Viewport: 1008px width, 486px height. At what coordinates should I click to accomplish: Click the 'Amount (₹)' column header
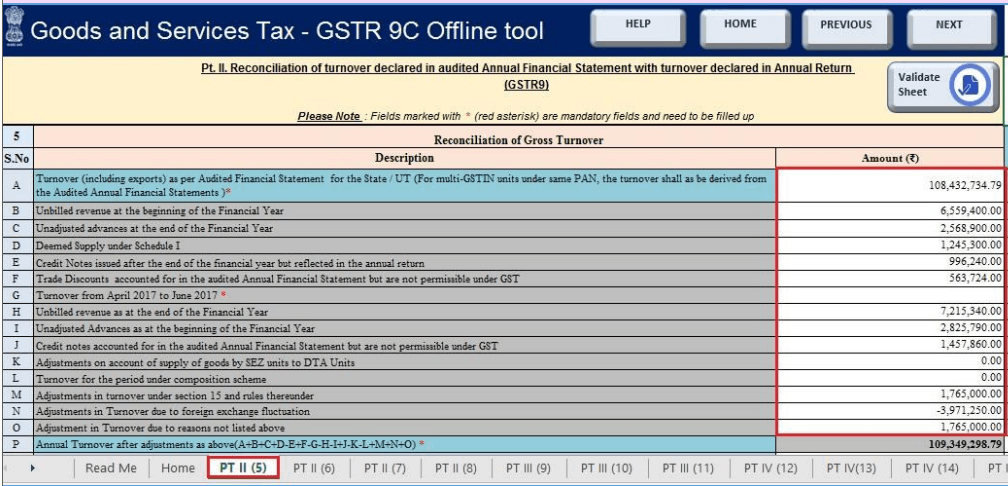(890, 158)
